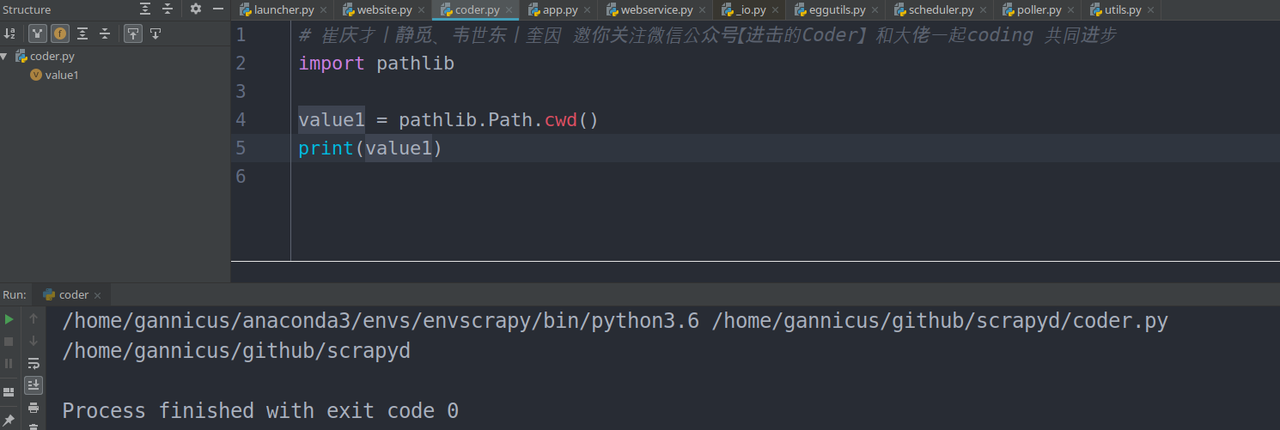Screen dimensions: 1280x430
Task: Toggle alphabetical sort in Structure toolbar
Action: click(x=9, y=33)
